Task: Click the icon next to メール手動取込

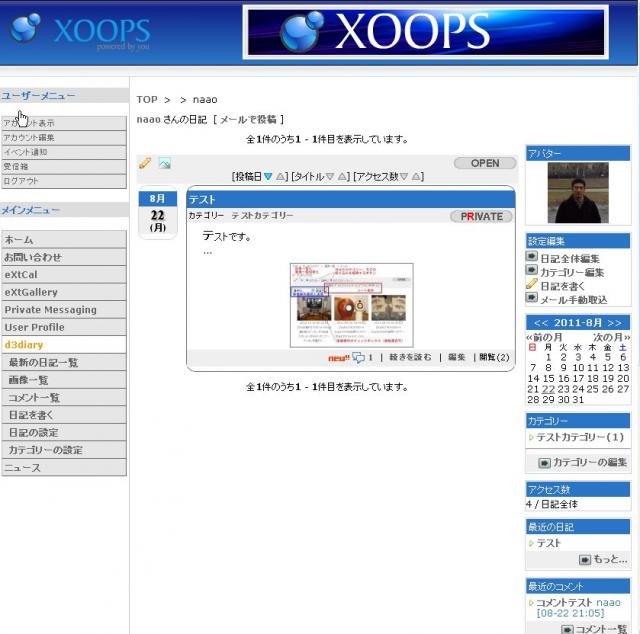Action: (x=531, y=297)
